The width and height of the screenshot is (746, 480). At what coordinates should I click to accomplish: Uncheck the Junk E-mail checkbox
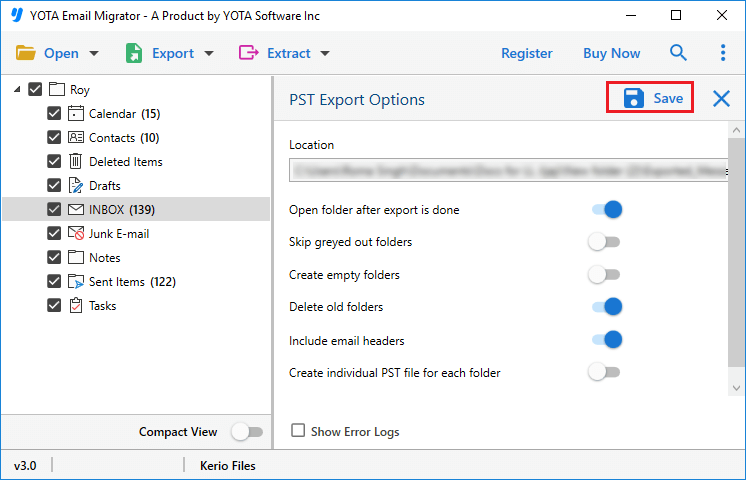pos(54,233)
